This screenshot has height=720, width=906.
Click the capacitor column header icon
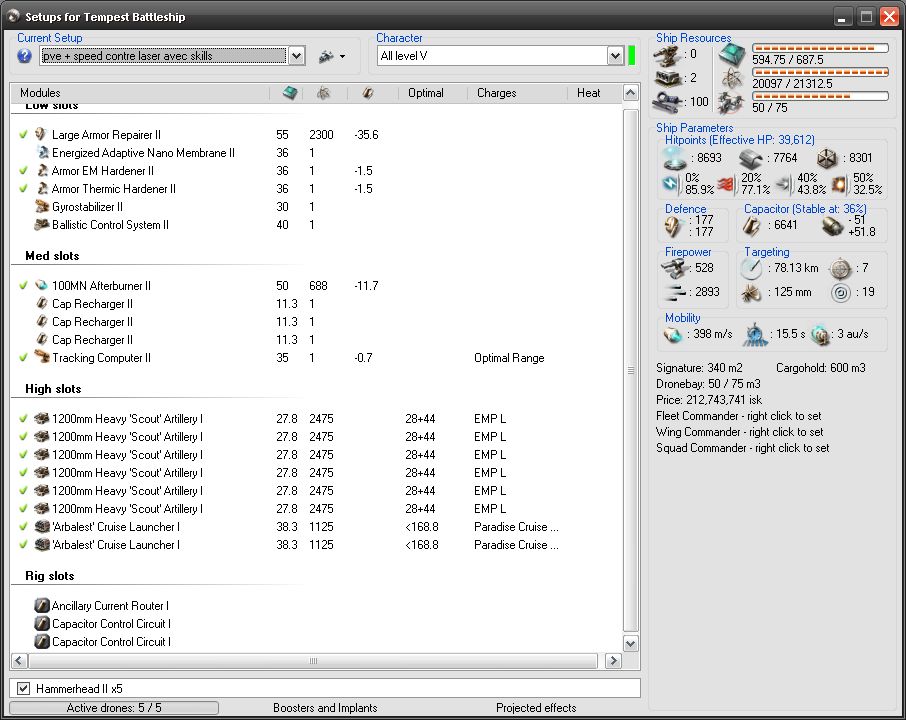tap(367, 93)
